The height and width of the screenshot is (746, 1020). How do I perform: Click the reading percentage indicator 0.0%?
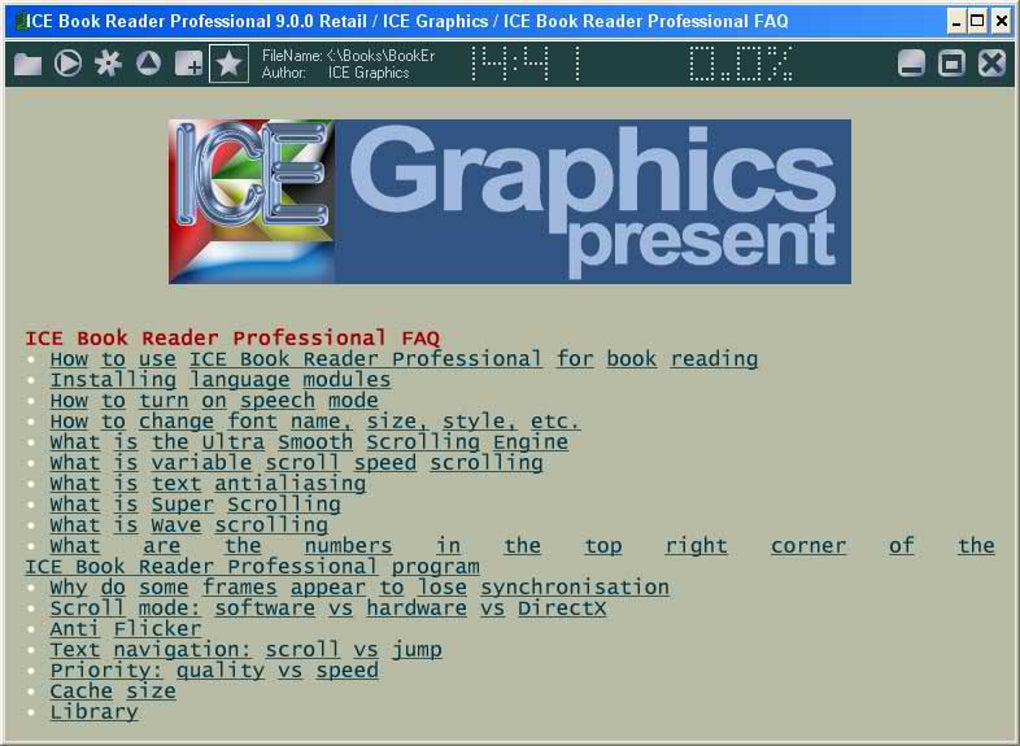[740, 64]
